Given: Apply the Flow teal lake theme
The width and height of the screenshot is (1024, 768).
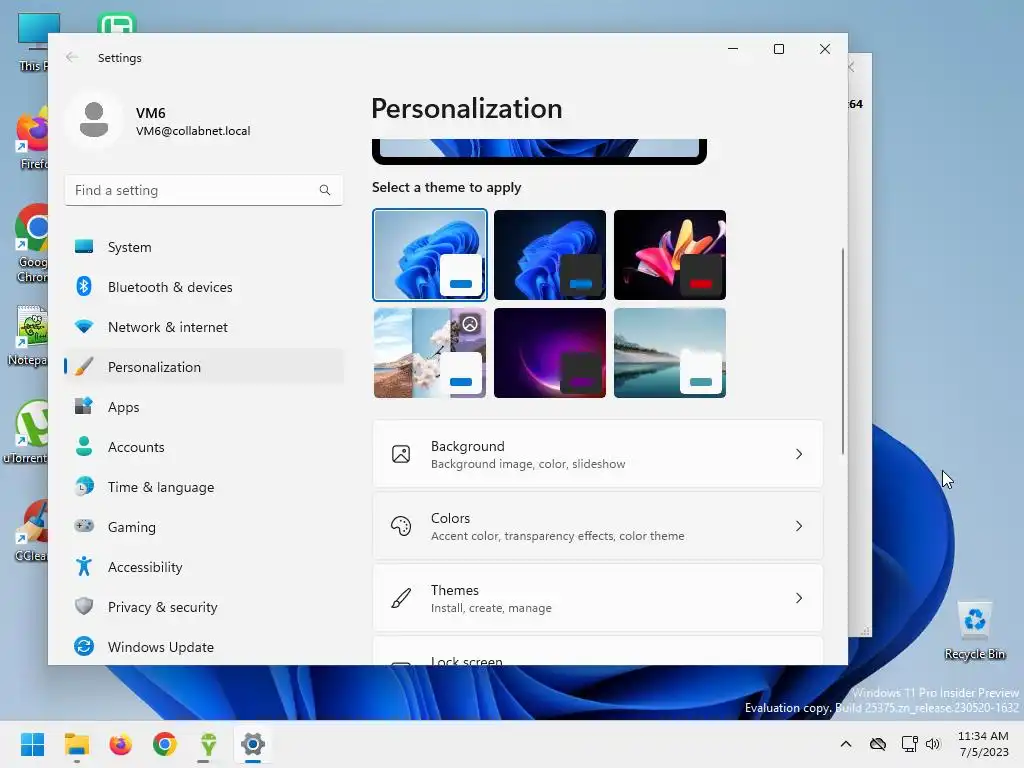Looking at the screenshot, I should [670, 353].
